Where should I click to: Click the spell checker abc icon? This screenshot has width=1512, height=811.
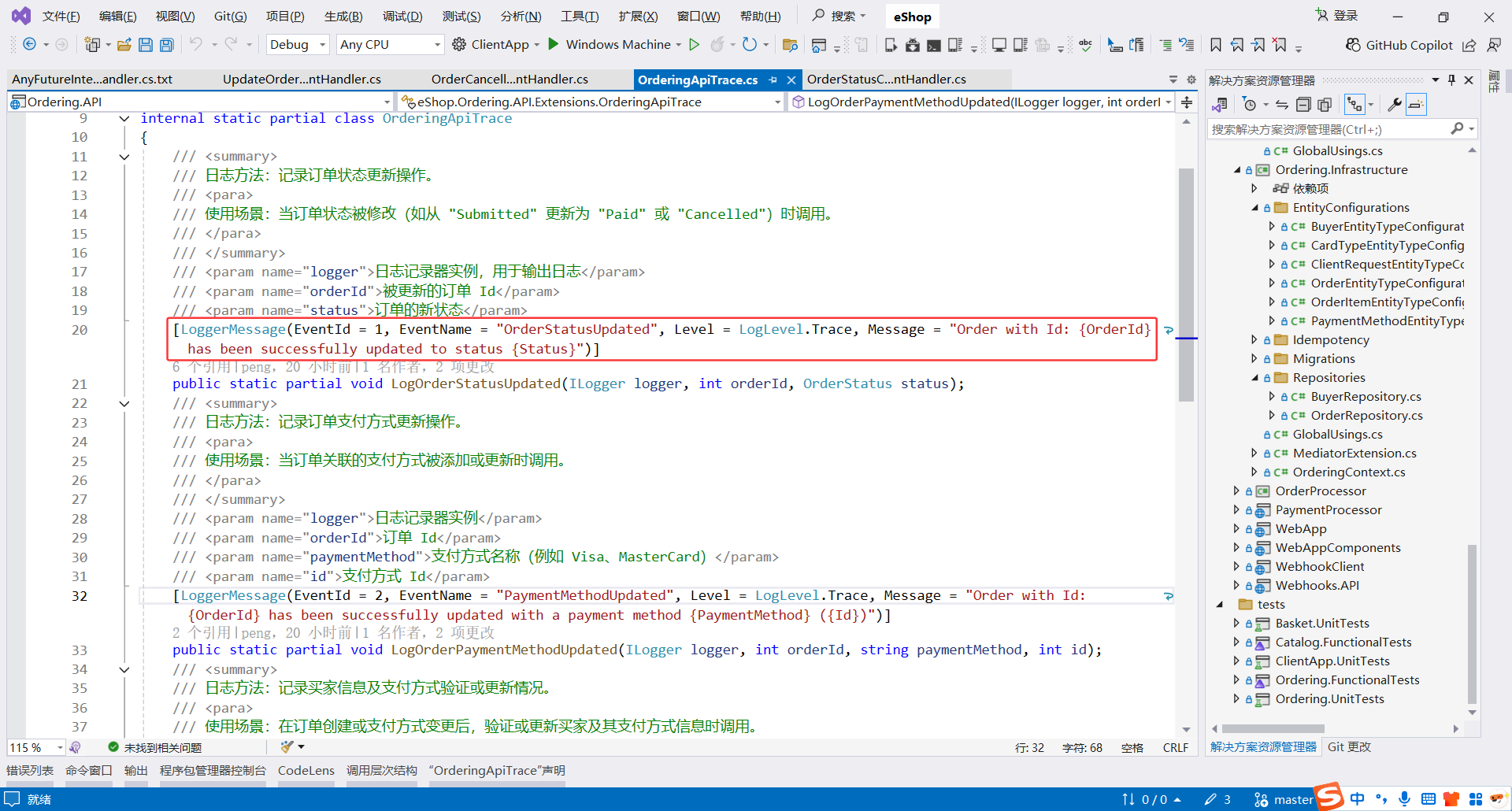[1086, 45]
